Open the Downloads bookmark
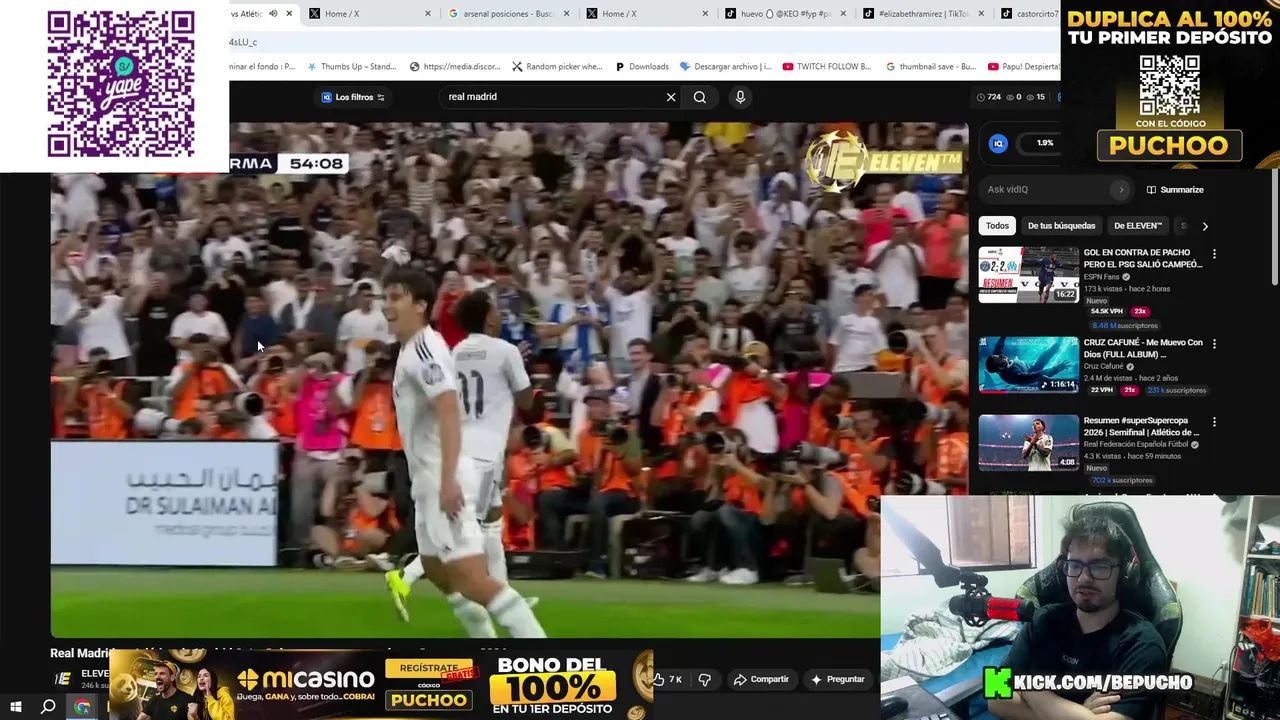Image resolution: width=1280 pixels, height=720 pixels. pyautogui.click(x=640, y=67)
